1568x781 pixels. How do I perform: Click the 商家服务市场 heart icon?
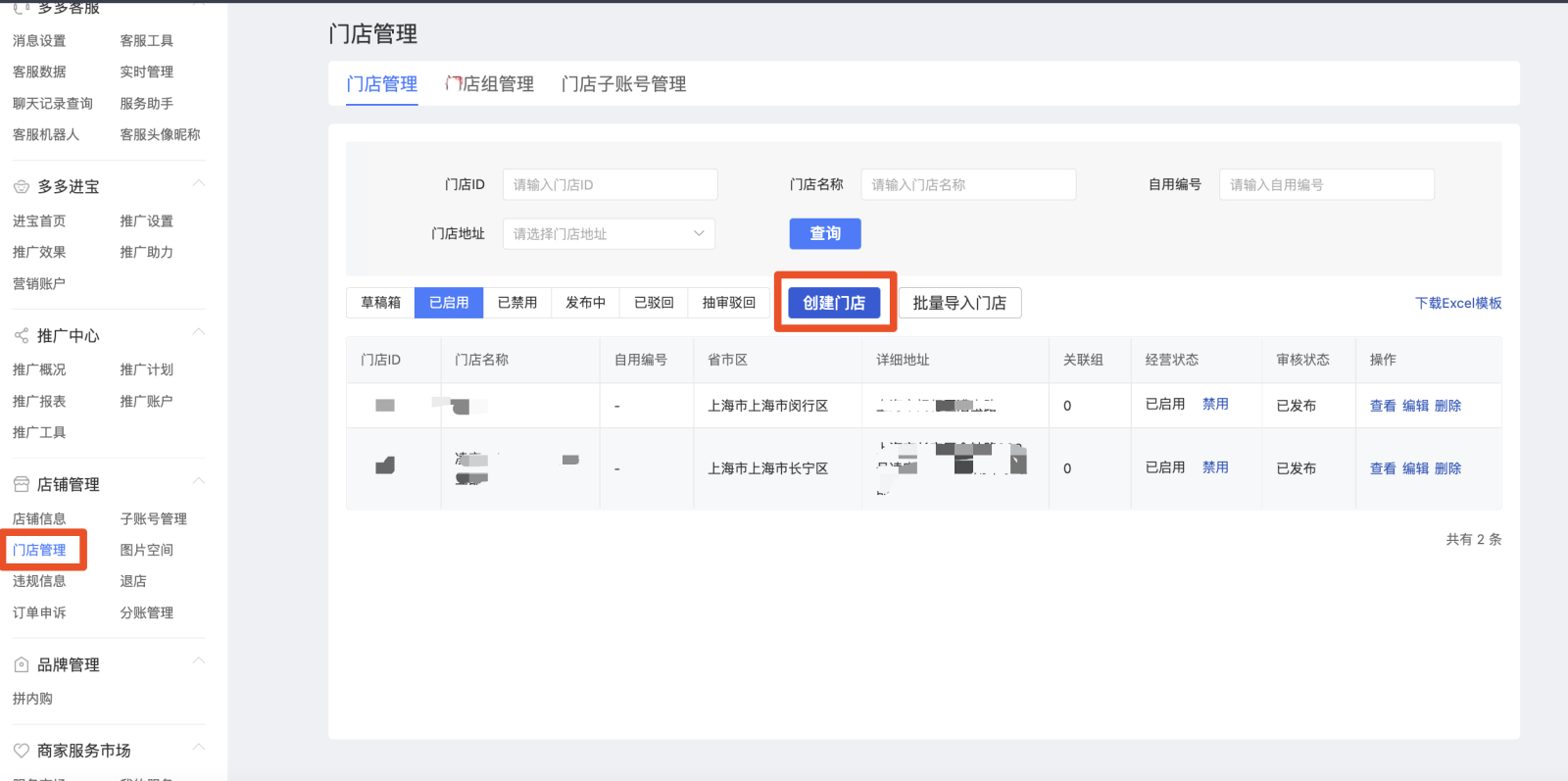[x=21, y=751]
